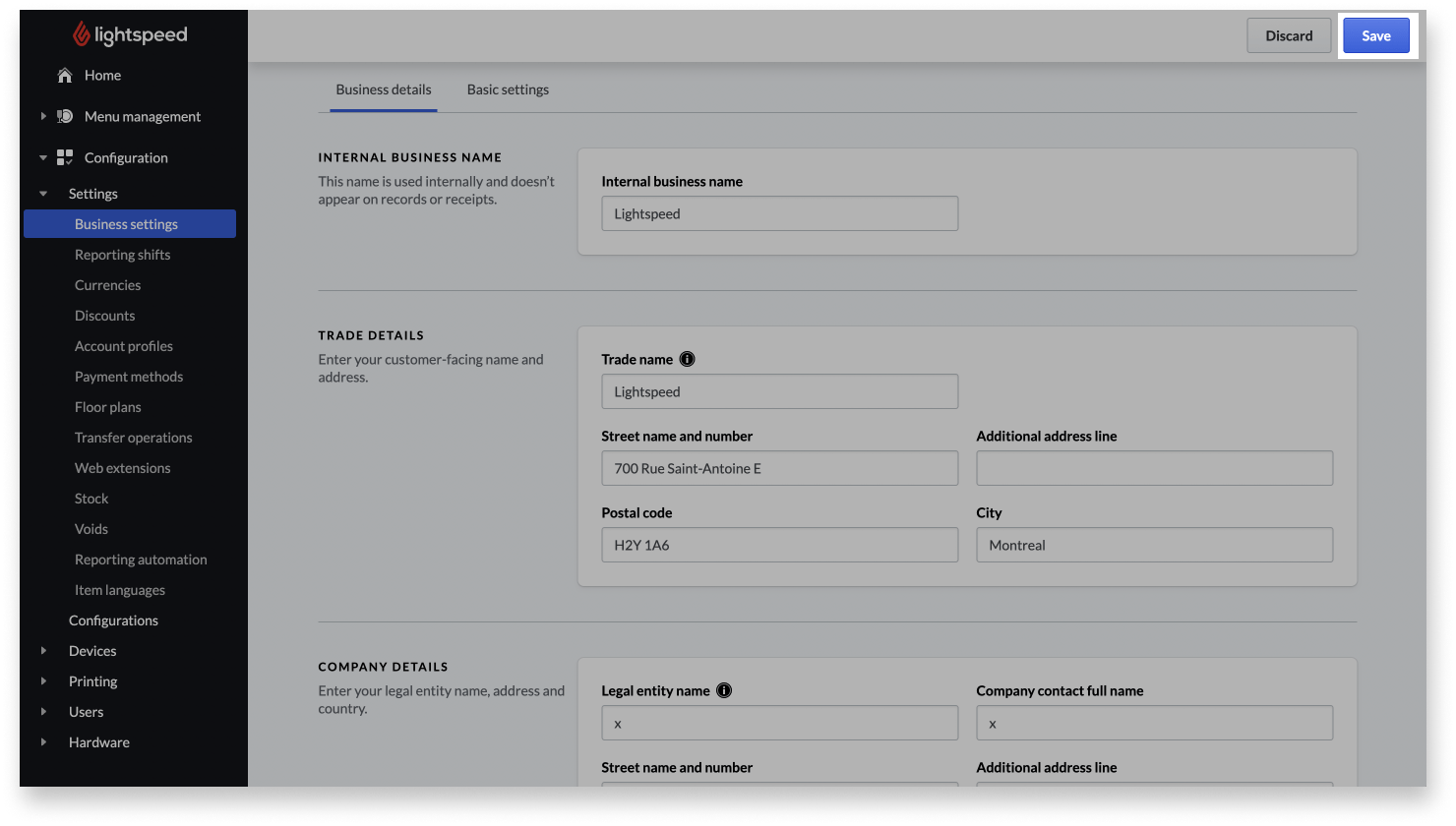Click the Lightspeed flame logo

tap(81, 32)
